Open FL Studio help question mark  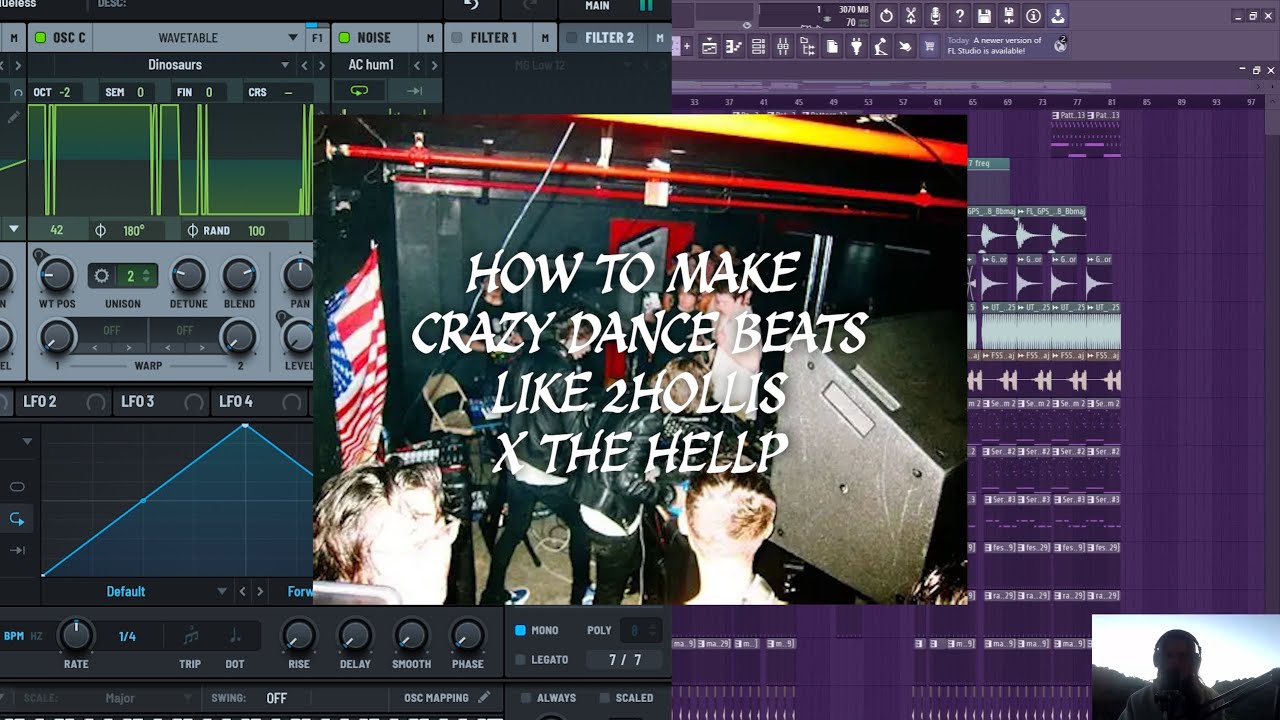960,16
